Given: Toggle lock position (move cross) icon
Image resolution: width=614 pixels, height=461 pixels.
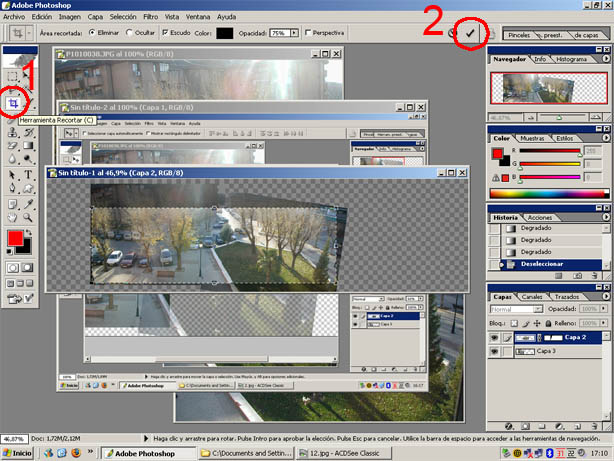Looking at the screenshot, I should point(537,324).
